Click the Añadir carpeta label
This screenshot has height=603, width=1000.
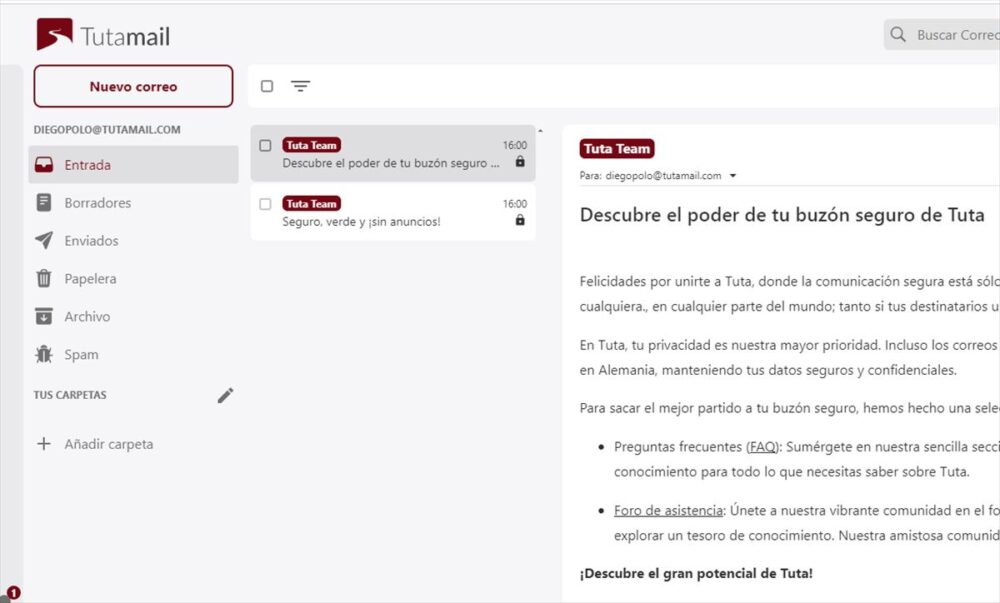pos(108,444)
